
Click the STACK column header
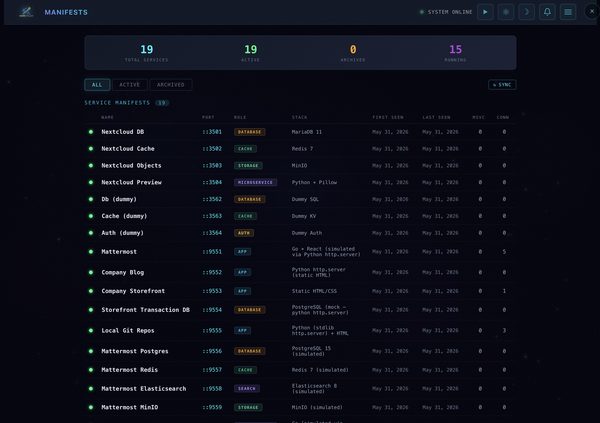[299, 117]
